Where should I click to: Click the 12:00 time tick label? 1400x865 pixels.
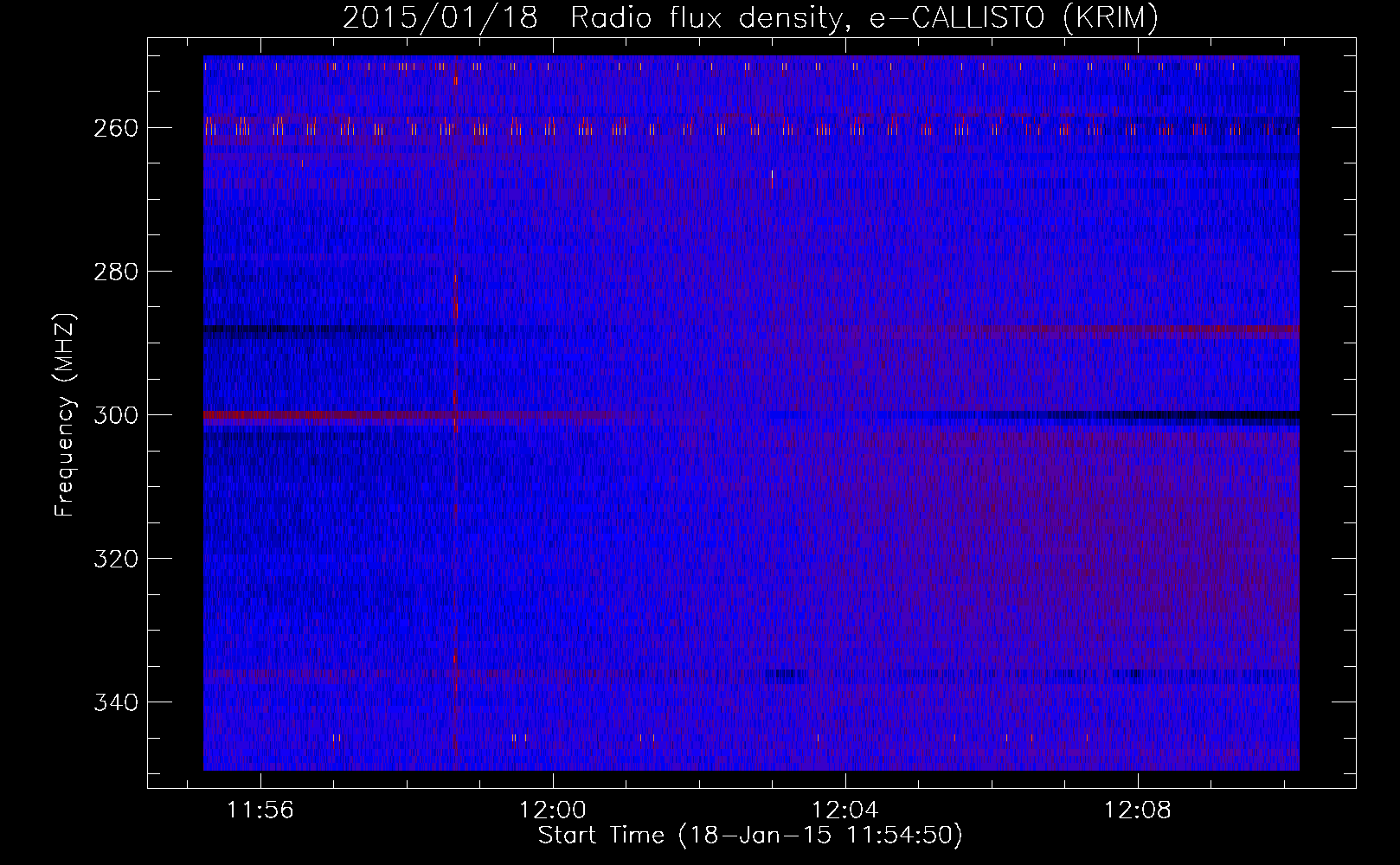click(x=553, y=811)
